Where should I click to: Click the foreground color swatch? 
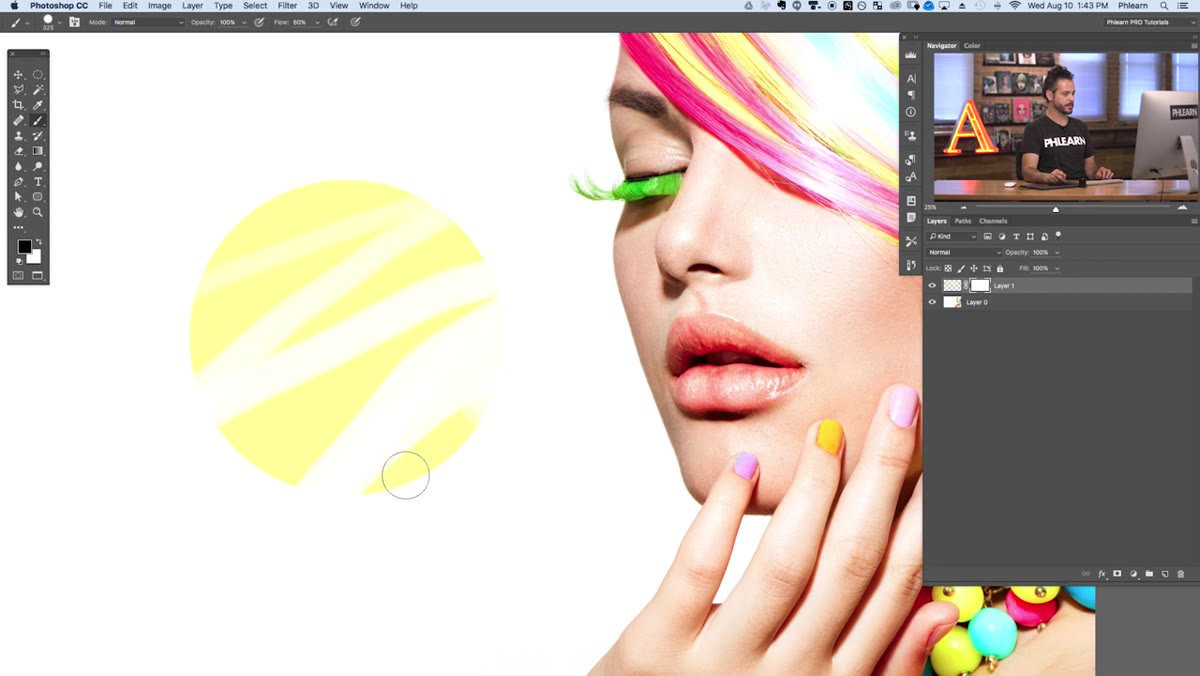click(x=24, y=247)
